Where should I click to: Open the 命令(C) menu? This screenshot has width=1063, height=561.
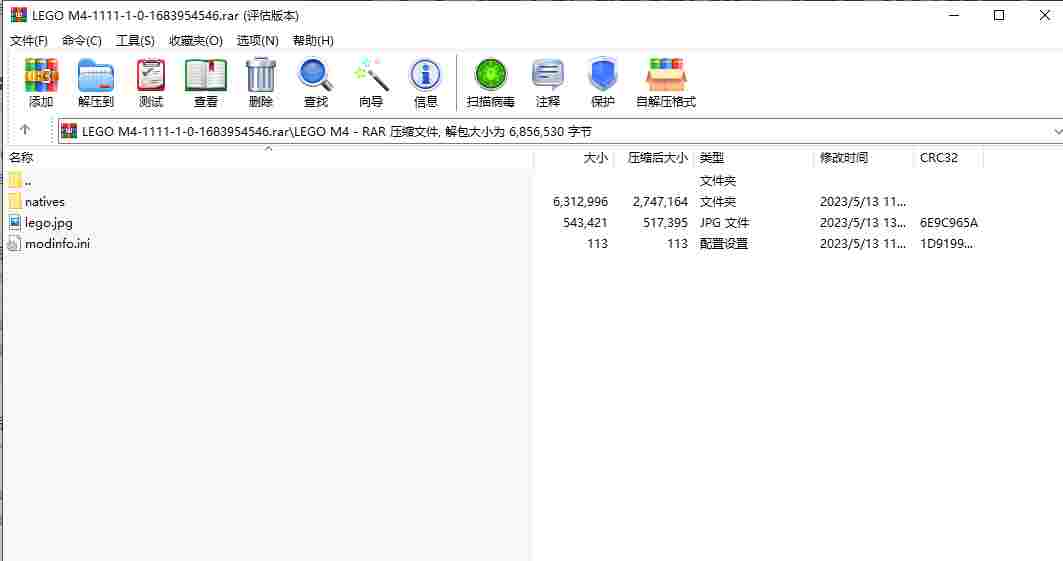[x=81, y=41]
